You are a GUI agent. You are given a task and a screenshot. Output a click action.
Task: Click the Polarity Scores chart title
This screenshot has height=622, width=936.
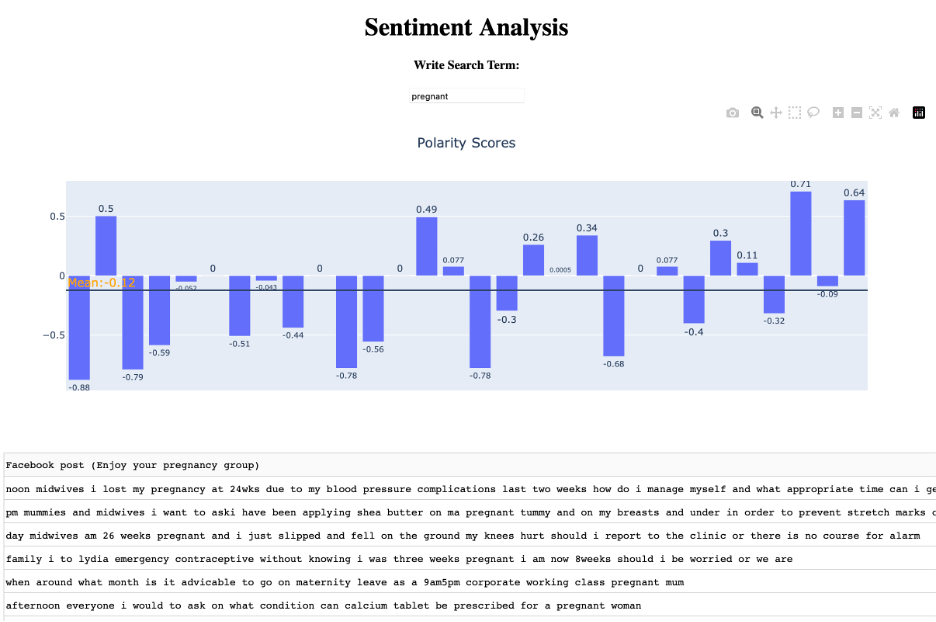pos(466,143)
